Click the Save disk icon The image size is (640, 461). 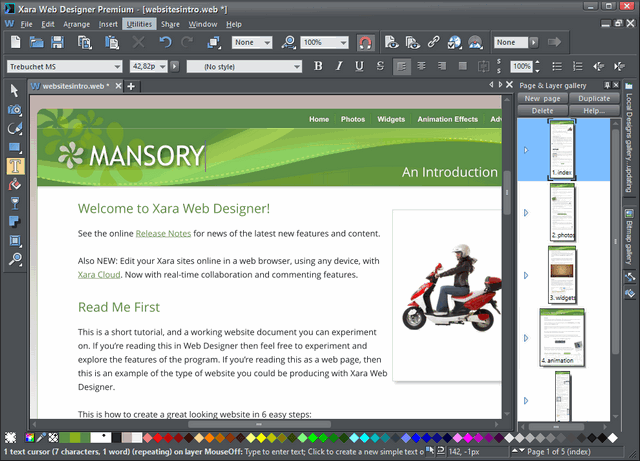click(57, 43)
